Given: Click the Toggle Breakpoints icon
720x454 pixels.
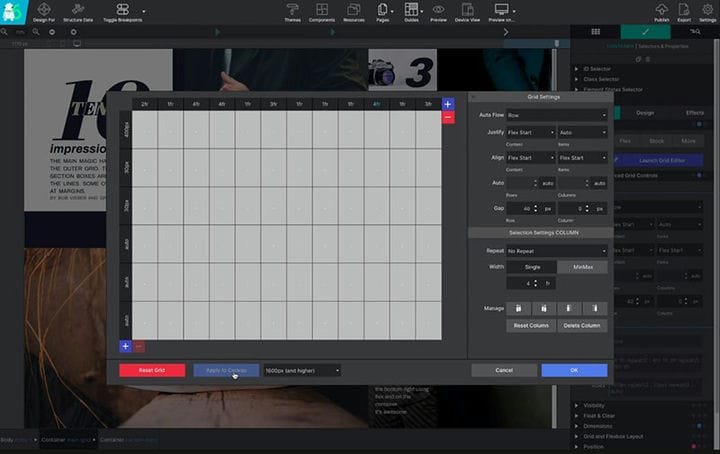Looking at the screenshot, I should [x=123, y=9].
